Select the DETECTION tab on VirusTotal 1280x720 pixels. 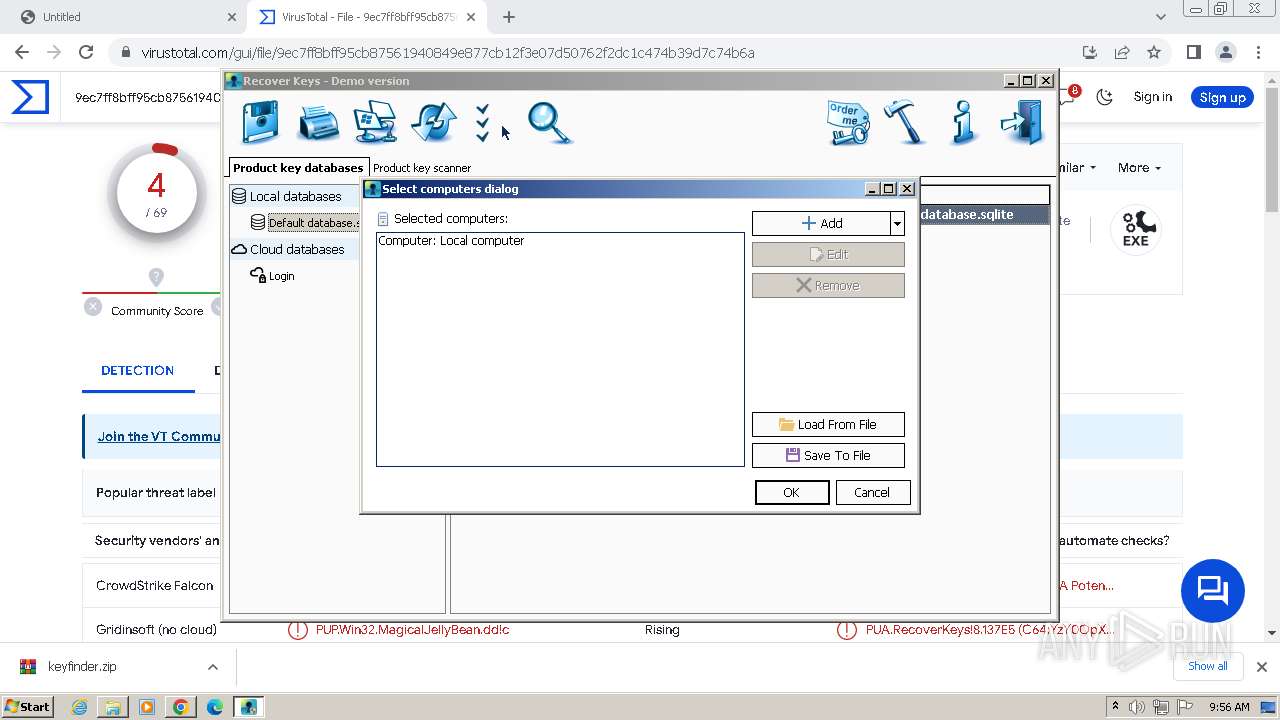click(137, 370)
